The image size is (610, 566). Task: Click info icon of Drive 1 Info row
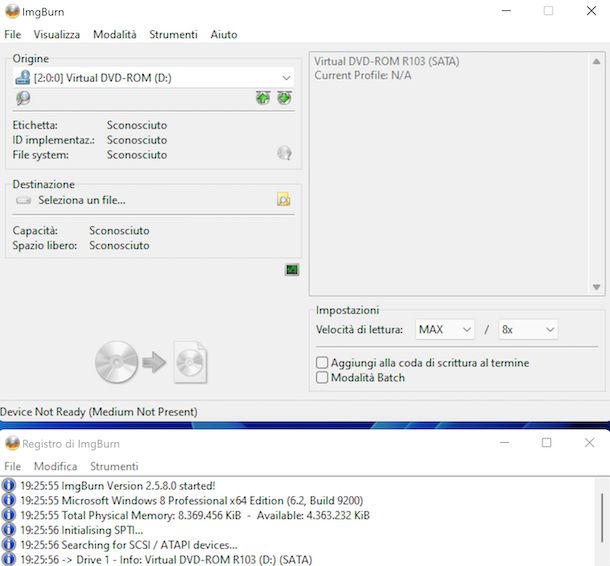(x=9, y=559)
